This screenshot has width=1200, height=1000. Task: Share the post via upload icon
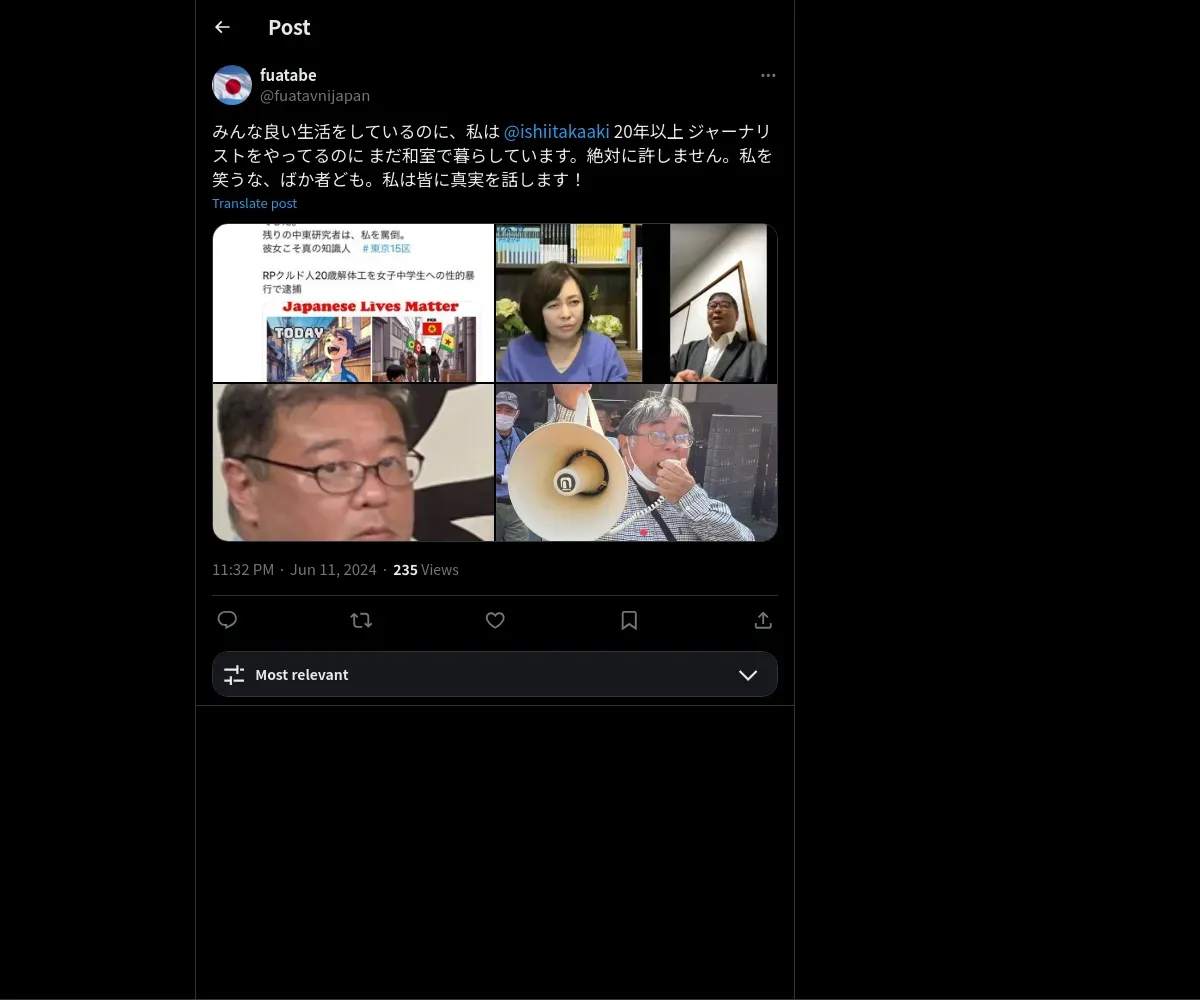[x=763, y=620]
